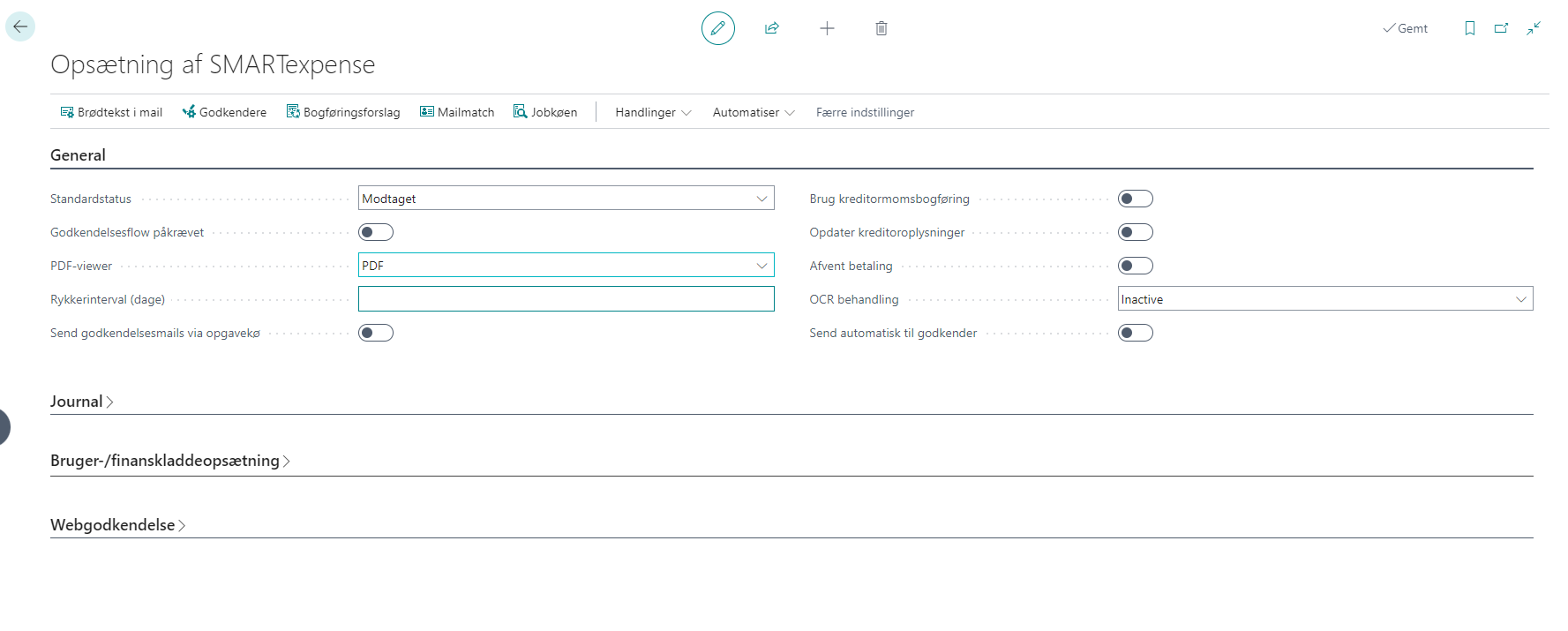1568x631 pixels.
Task: Toggle Brug kreditormomsbogføring switch
Action: [1135, 199]
